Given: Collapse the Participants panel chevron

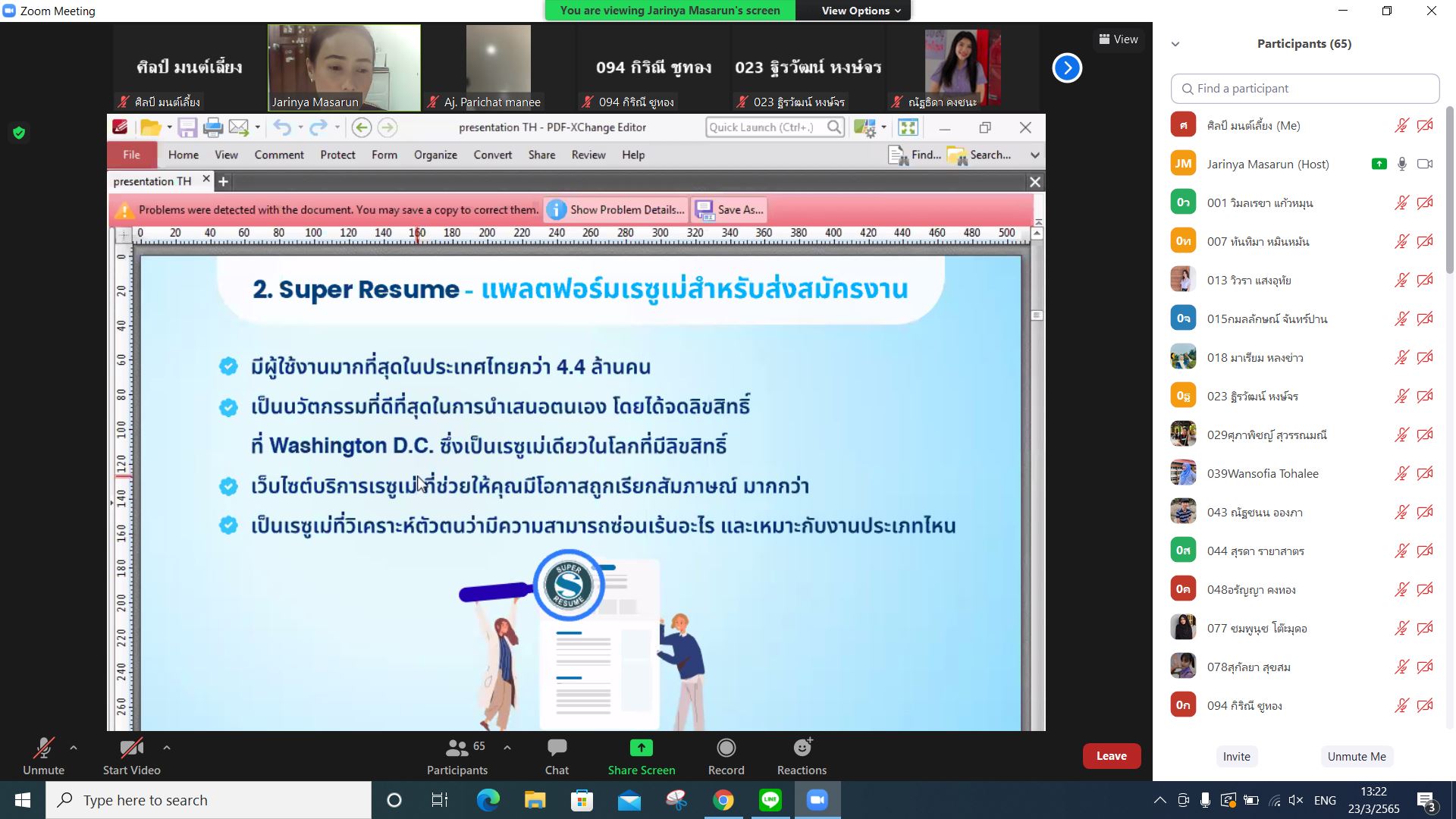Looking at the screenshot, I should coord(1175,44).
